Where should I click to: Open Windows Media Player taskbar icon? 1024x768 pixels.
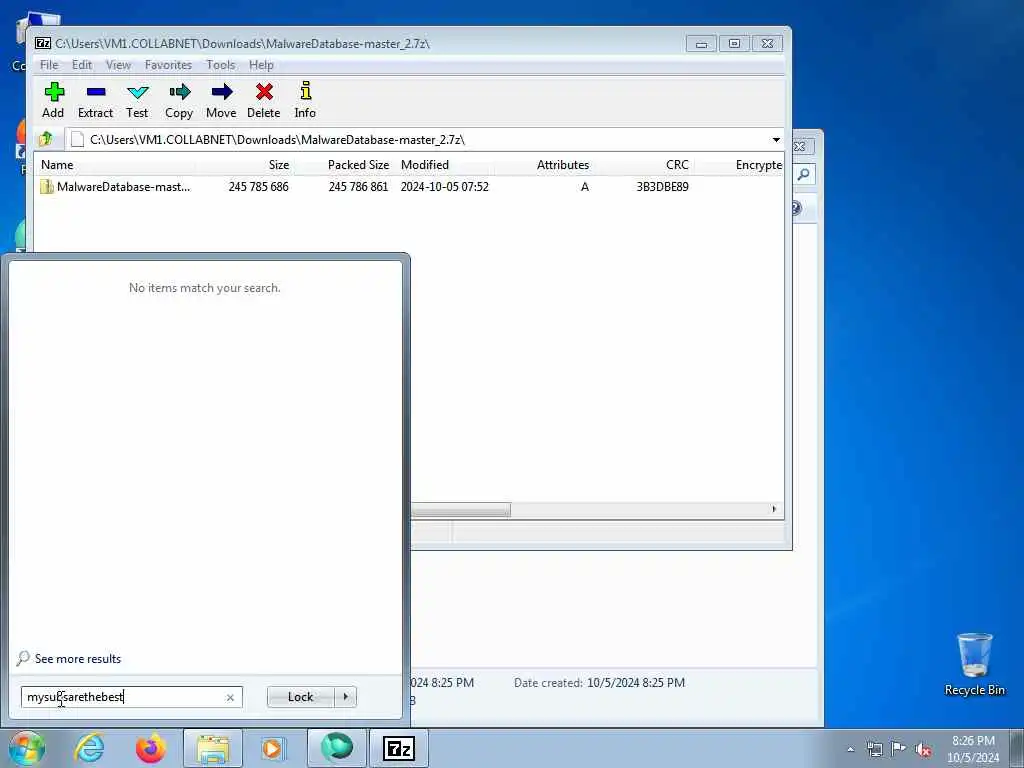coord(272,748)
